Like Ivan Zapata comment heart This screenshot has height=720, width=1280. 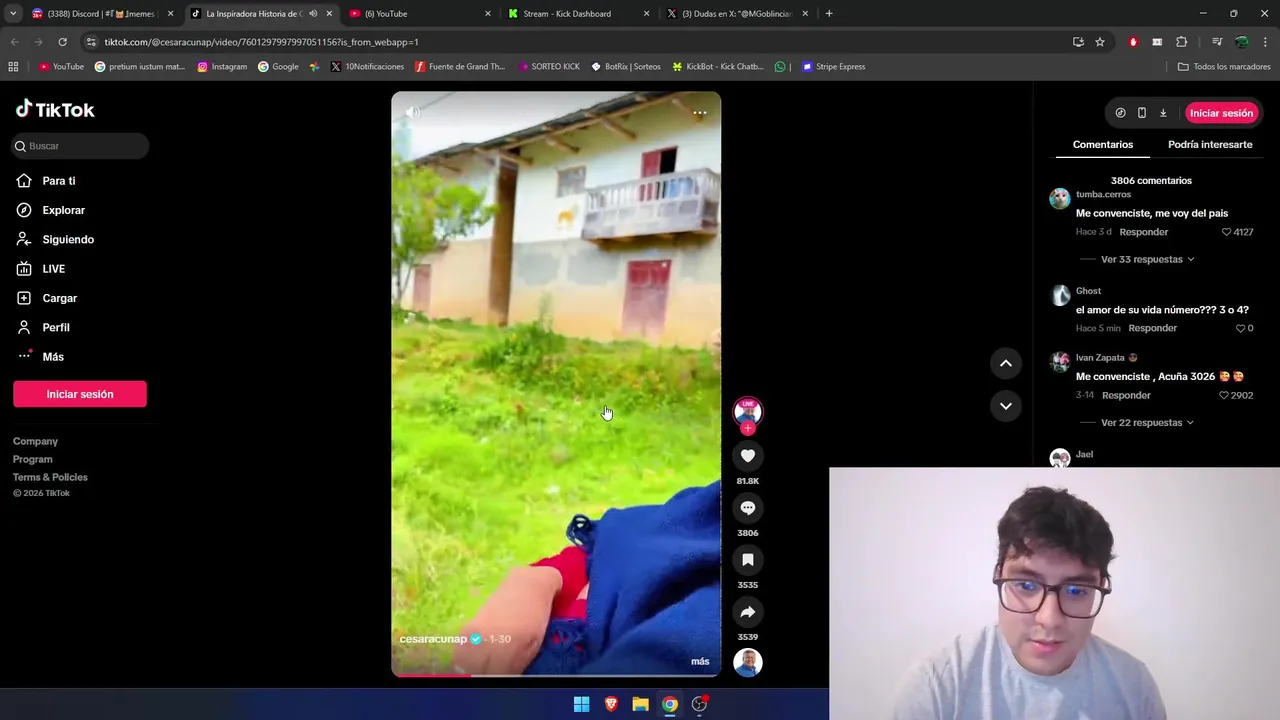point(1224,395)
